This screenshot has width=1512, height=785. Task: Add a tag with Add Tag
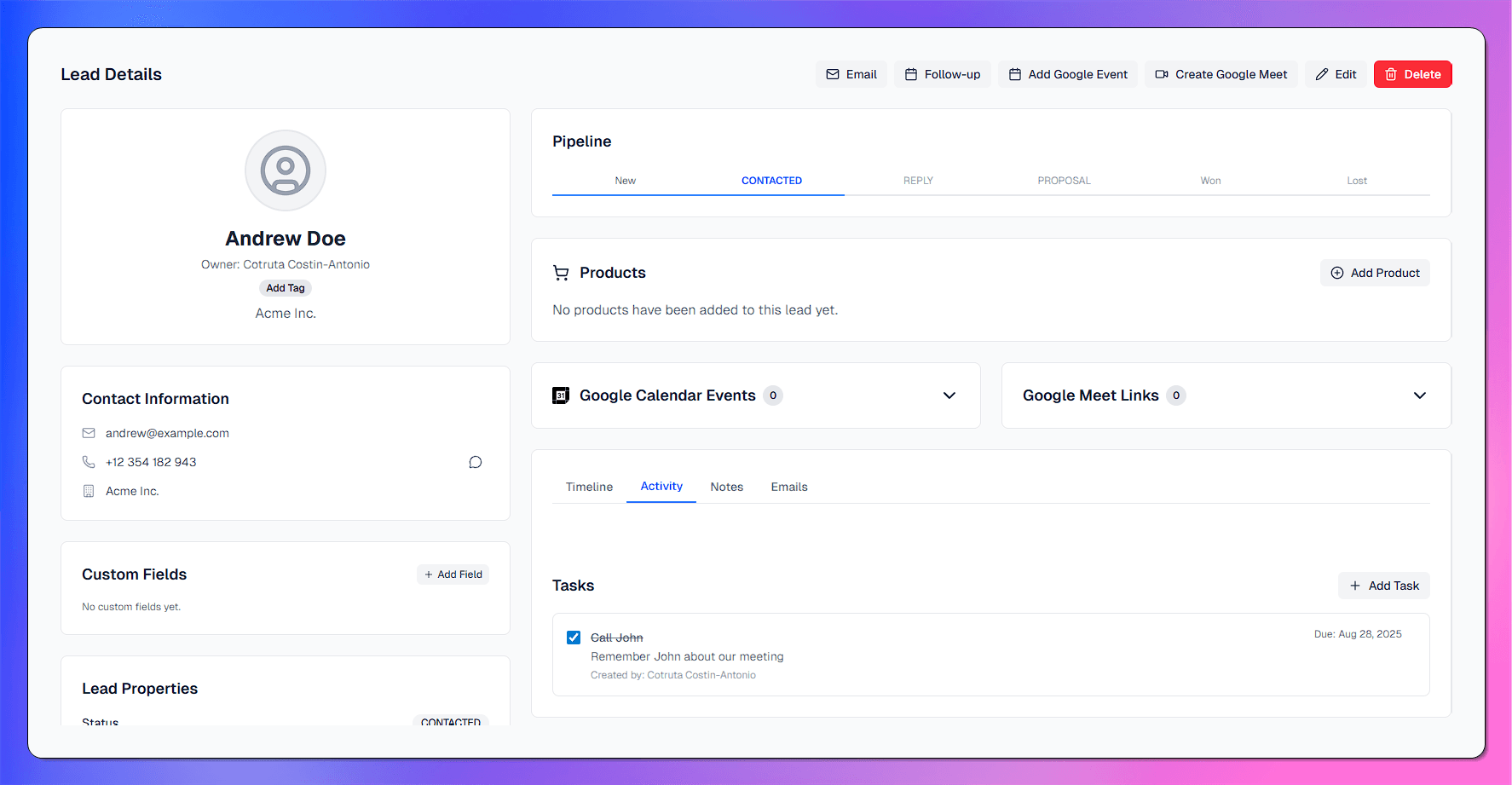point(286,288)
